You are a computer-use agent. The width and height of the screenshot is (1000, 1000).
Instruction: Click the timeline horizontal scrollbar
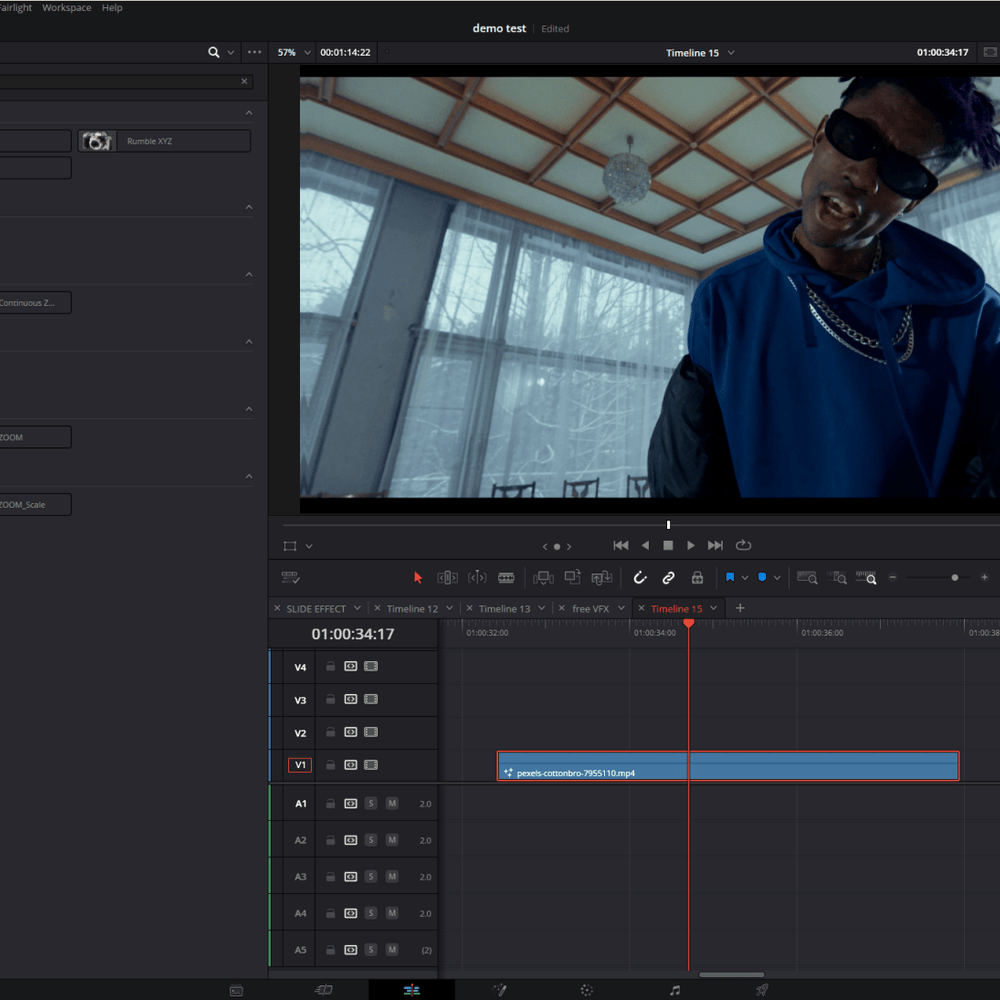[732, 974]
